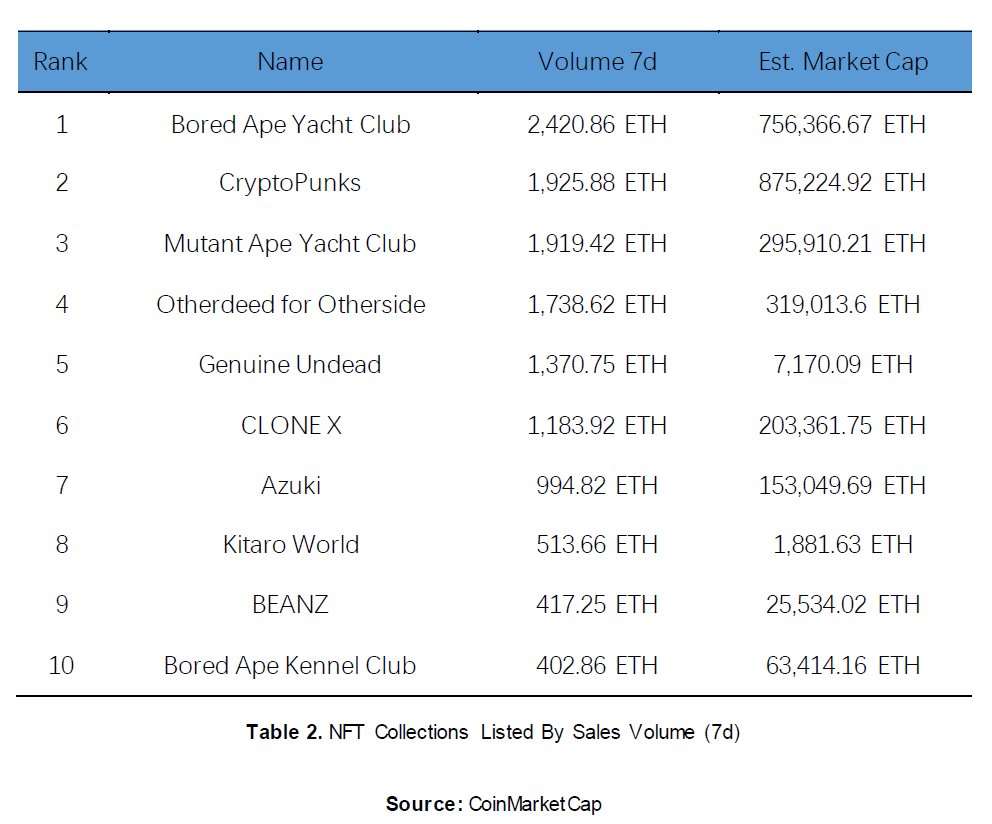Select the CryptoPunks name cell

pos(290,183)
